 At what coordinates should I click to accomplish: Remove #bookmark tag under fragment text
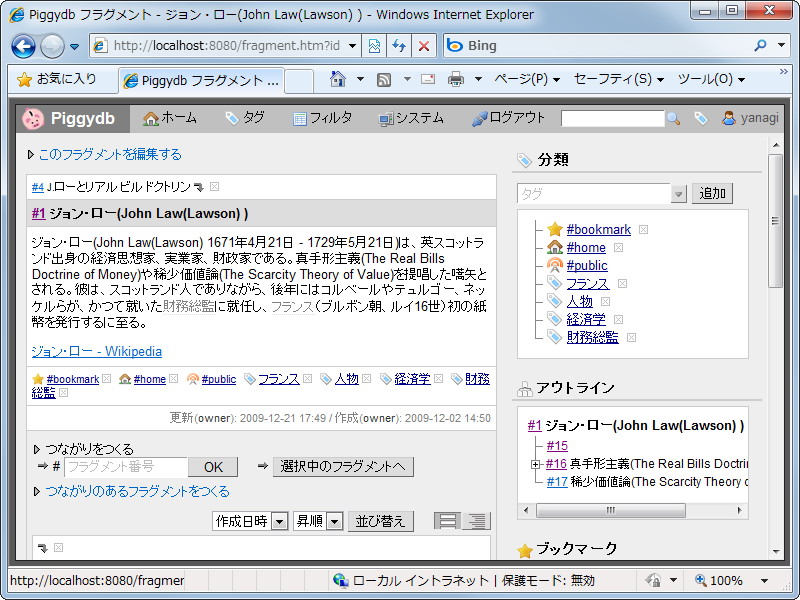pyautogui.click(x=106, y=379)
